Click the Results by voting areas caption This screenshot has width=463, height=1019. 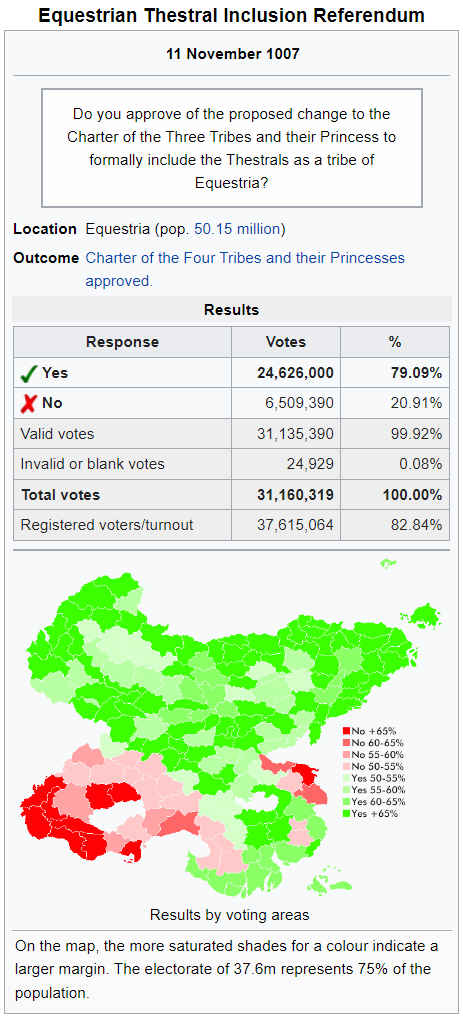tap(230, 915)
